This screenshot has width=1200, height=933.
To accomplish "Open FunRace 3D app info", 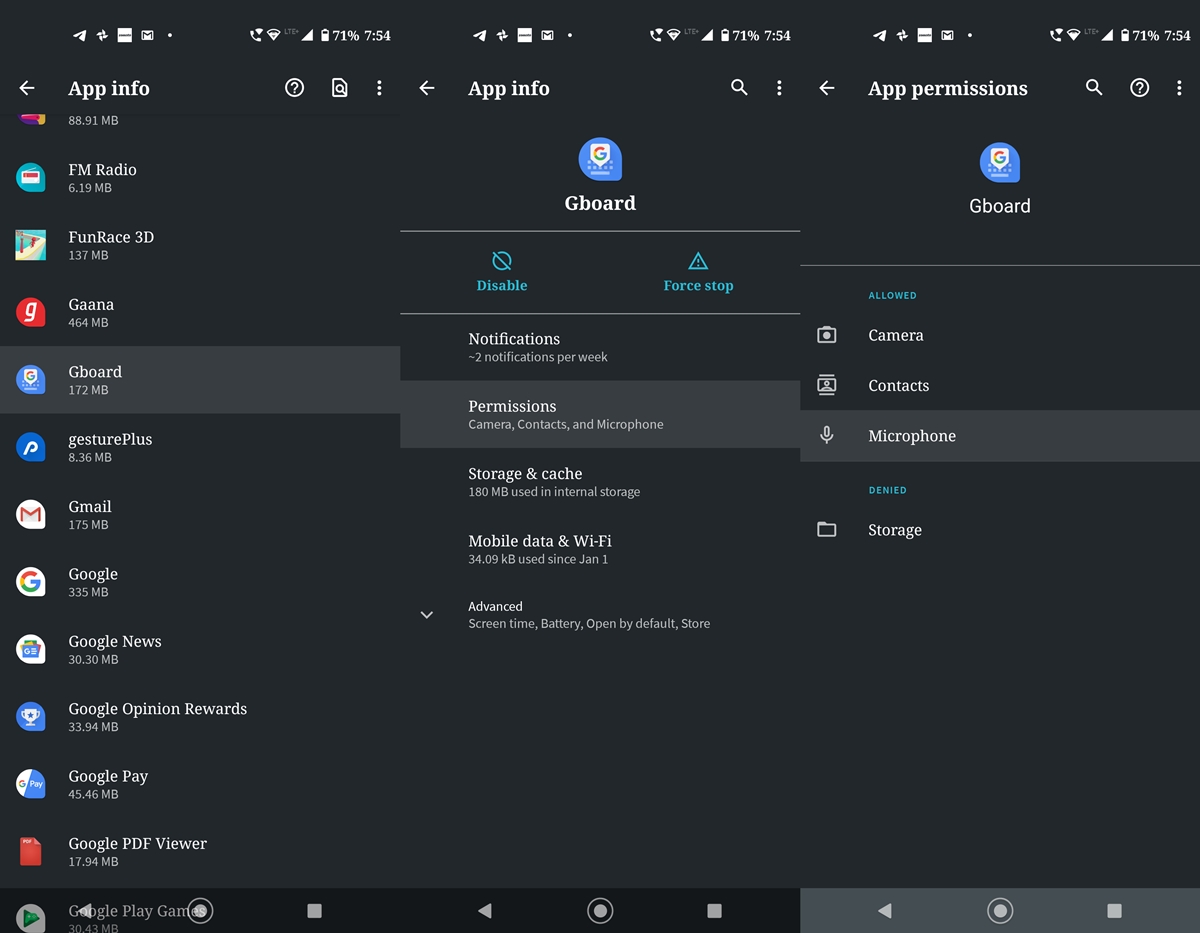I will click(200, 245).
